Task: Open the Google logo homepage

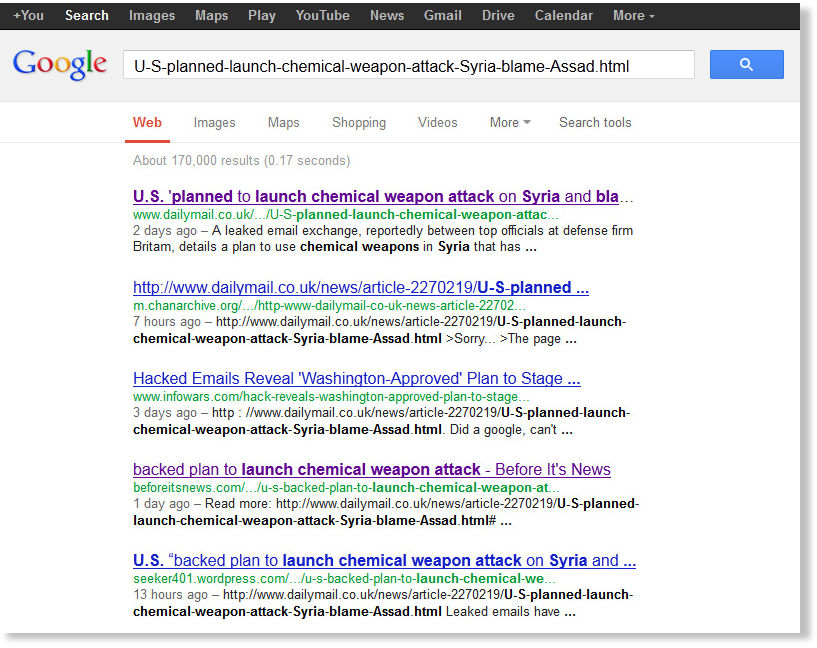Action: 60,65
